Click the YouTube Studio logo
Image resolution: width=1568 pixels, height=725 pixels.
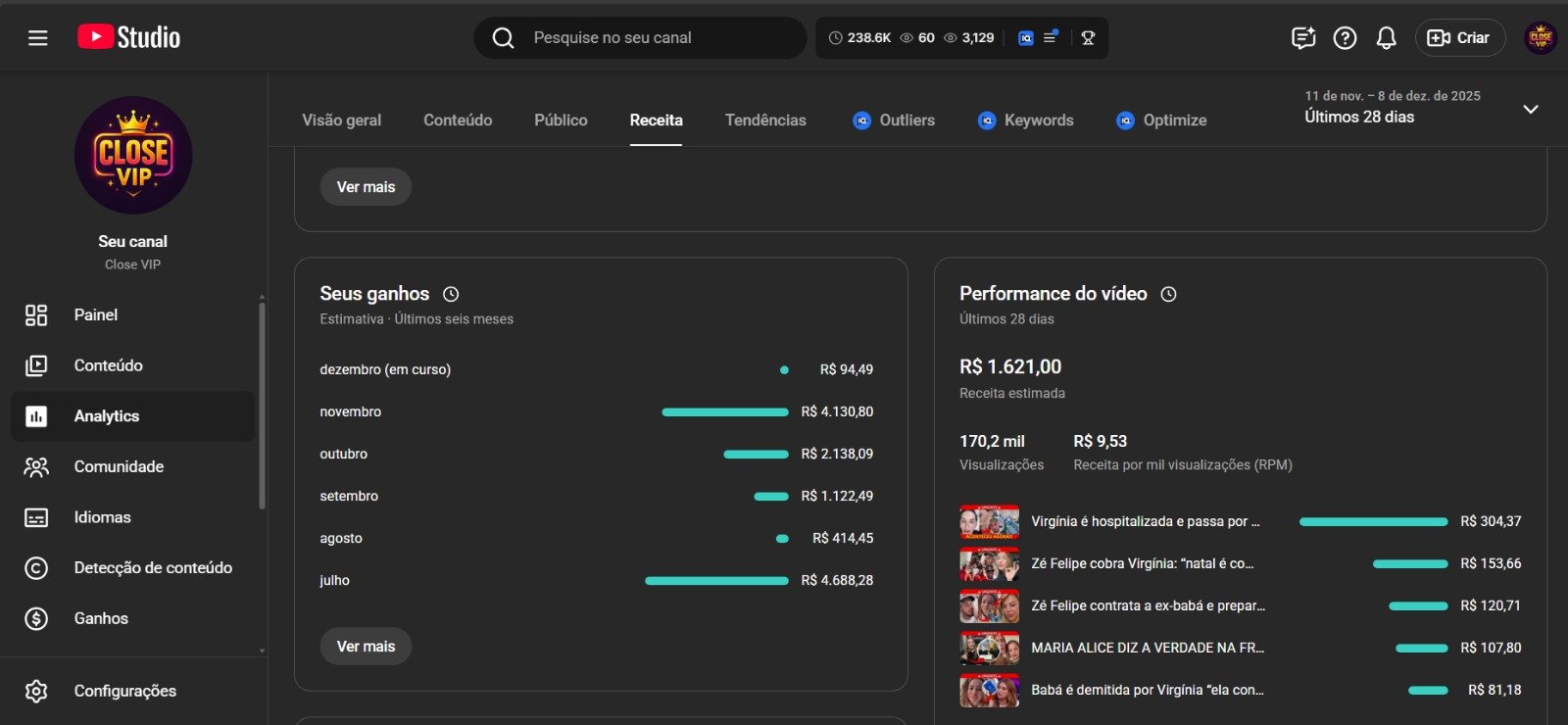[128, 37]
